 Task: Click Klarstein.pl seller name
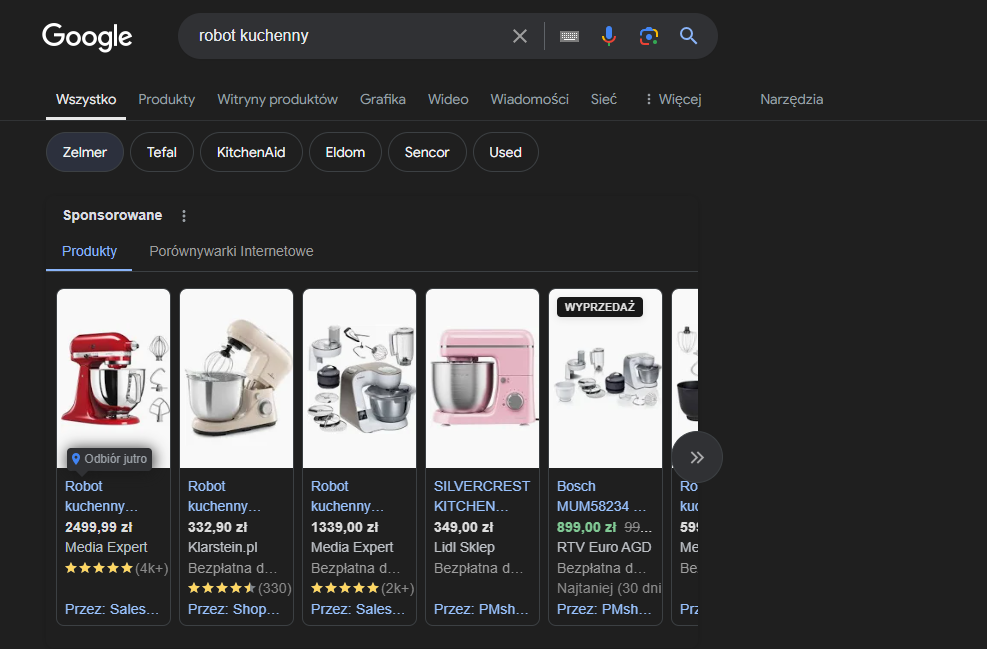[223, 548]
